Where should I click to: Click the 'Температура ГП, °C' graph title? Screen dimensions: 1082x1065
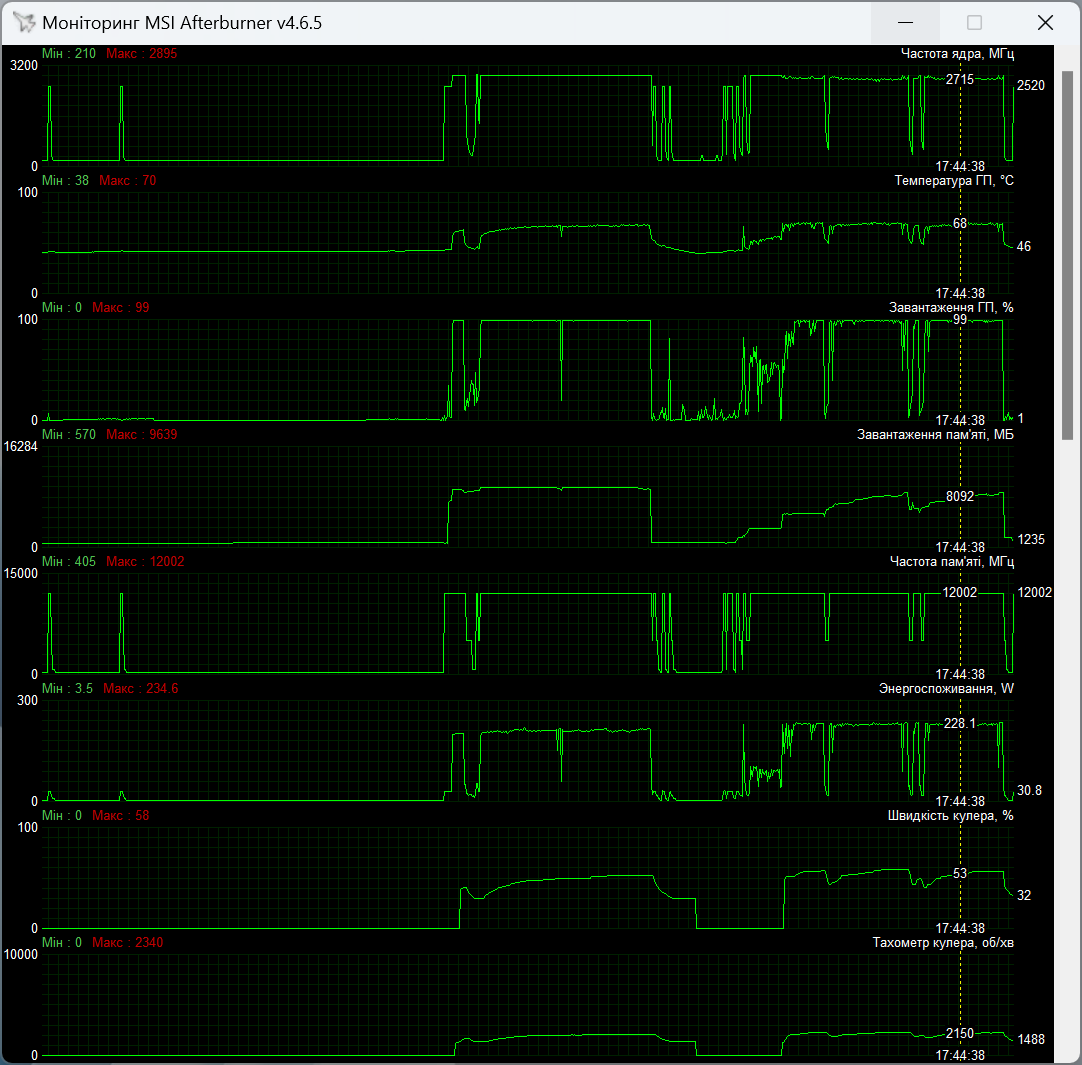[x=954, y=181]
